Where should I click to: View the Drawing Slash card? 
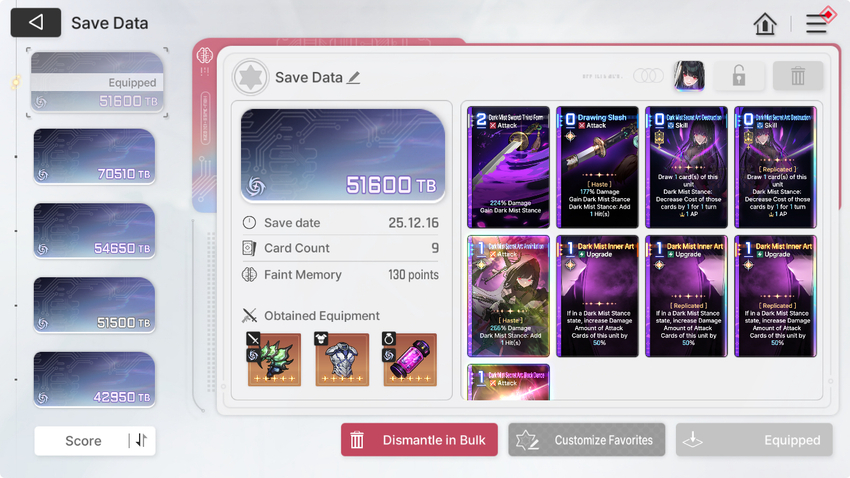coord(597,167)
